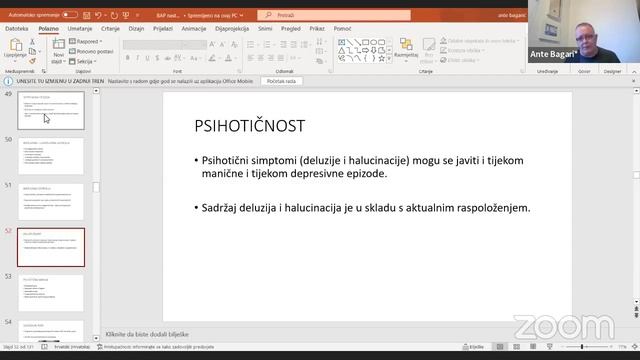Toggle Italic formatting
640x360 pixels.
pos(138,58)
